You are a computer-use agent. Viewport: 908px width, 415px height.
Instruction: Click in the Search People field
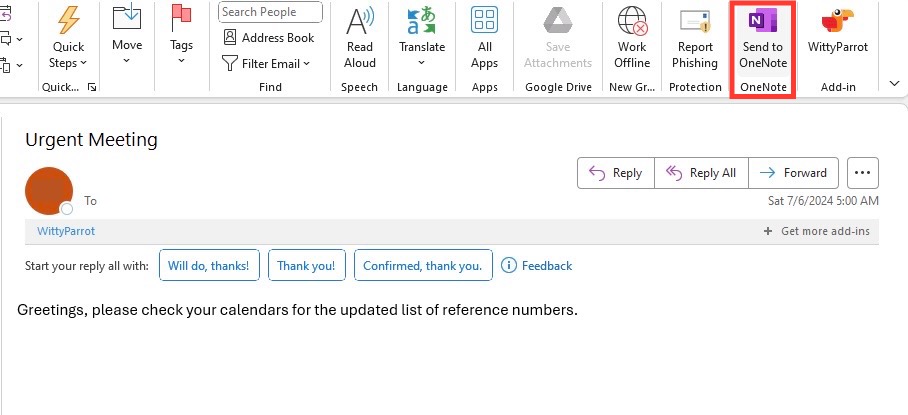point(270,12)
